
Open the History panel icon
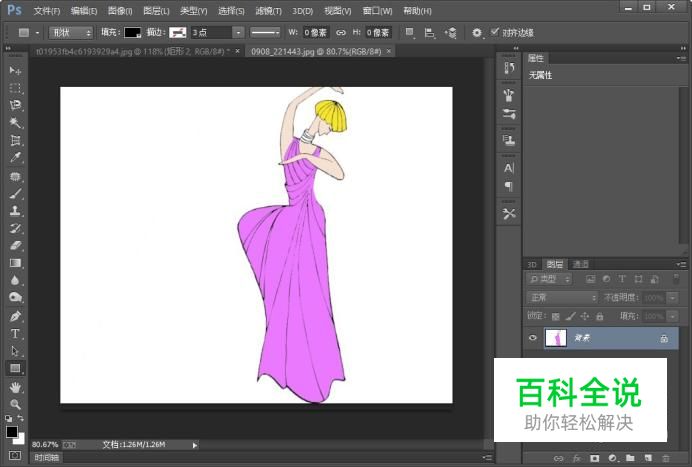coord(508,68)
